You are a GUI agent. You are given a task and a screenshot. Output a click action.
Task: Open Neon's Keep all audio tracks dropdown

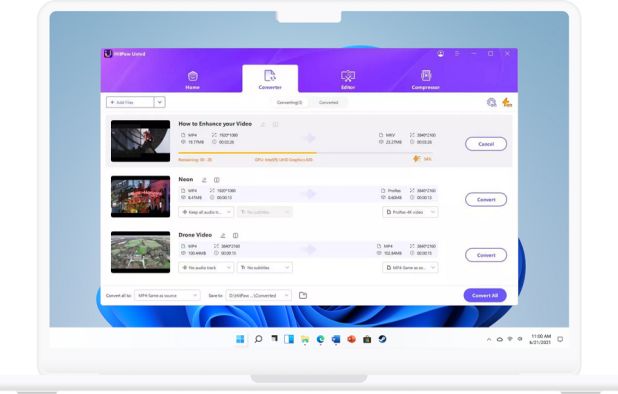click(206, 212)
